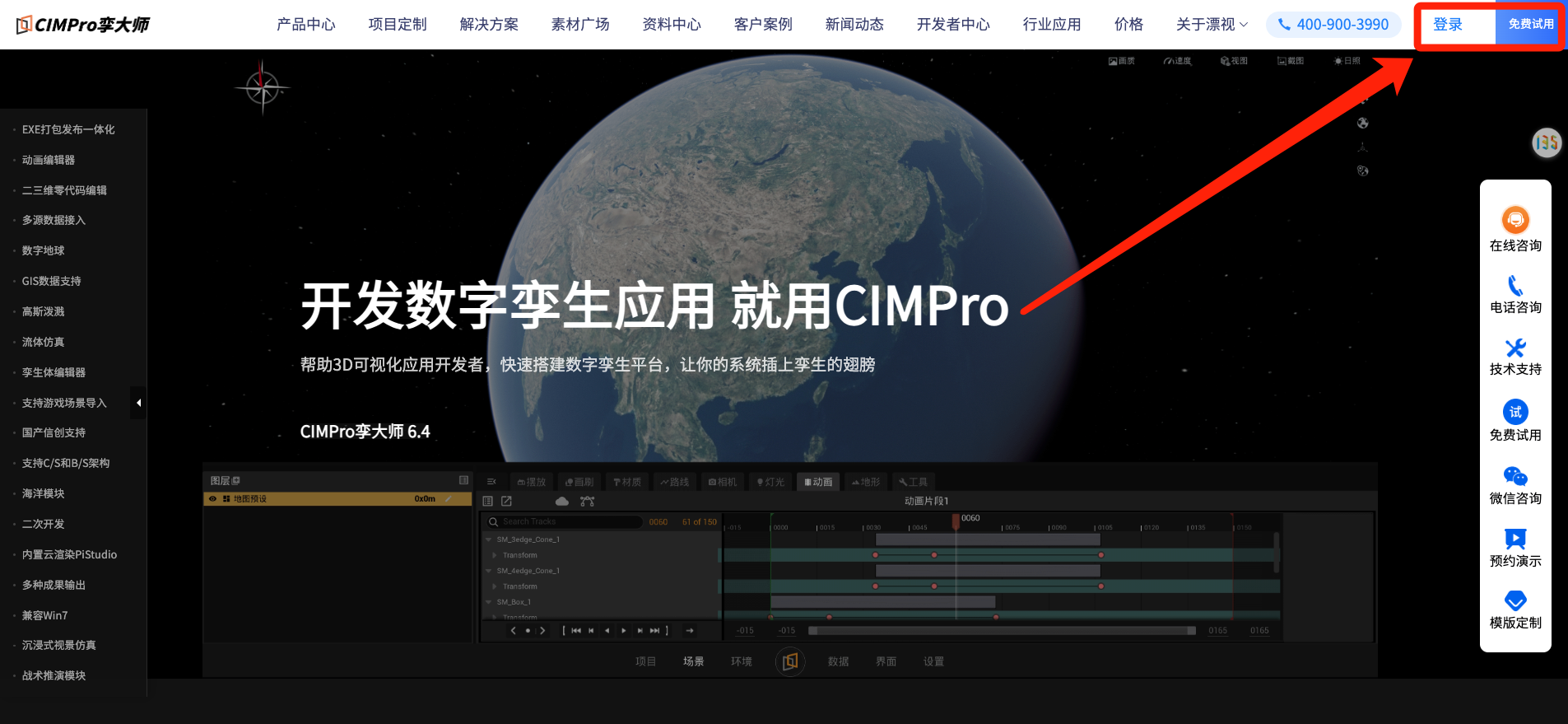Click the blue 免费试用 button at top
1568x724 pixels.
click(x=1530, y=25)
